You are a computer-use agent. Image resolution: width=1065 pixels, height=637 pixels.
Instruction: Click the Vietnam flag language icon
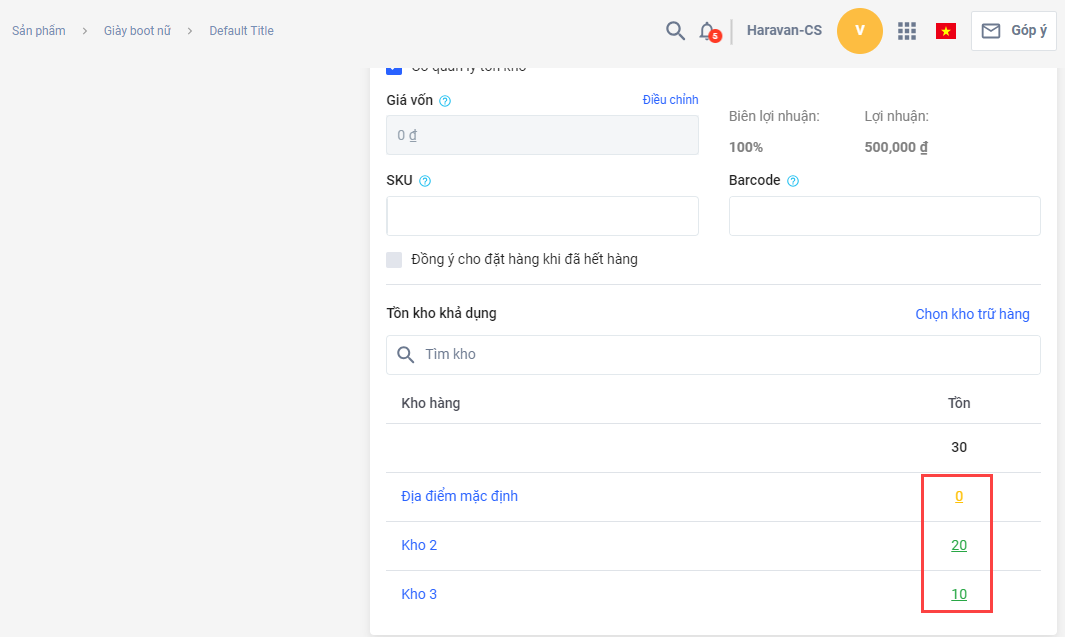945,31
